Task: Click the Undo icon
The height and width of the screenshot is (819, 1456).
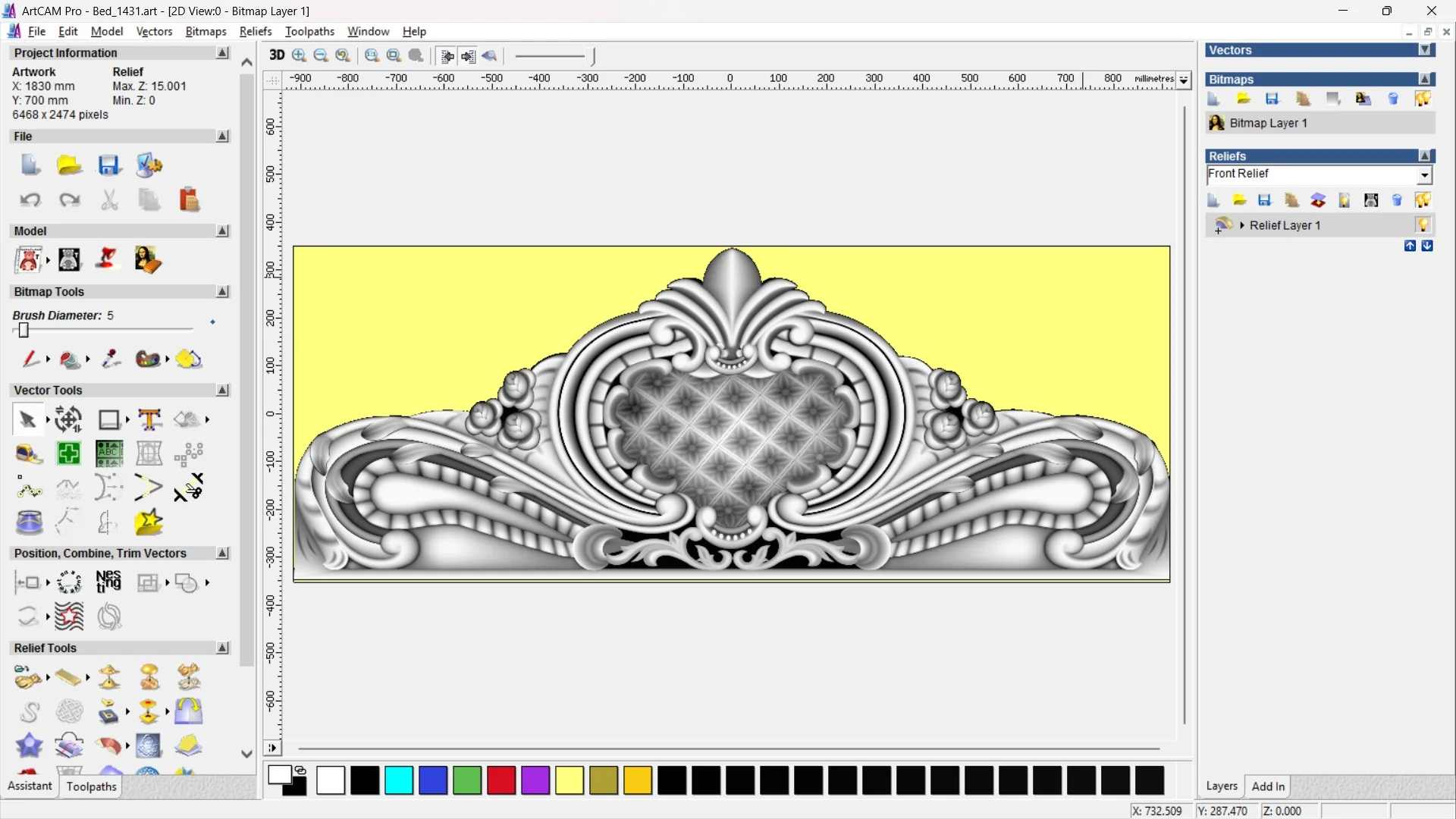Action: 30,199
